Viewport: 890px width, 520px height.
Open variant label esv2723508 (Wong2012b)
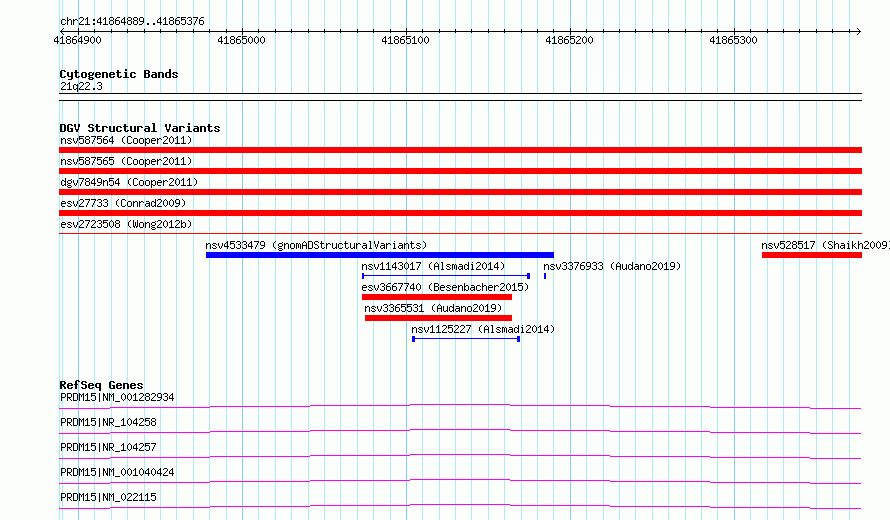pos(126,224)
